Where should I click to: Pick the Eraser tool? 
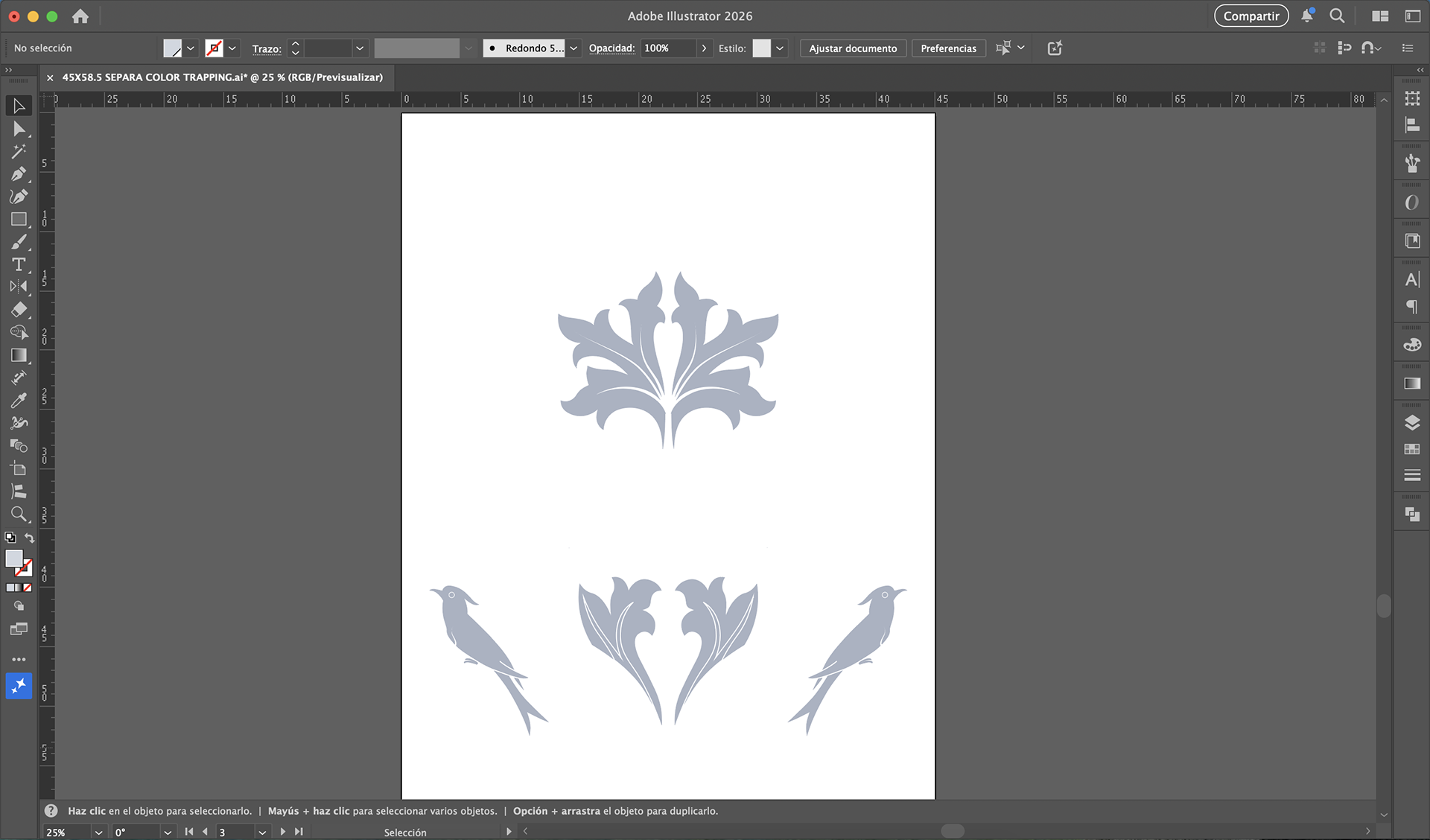point(19,310)
